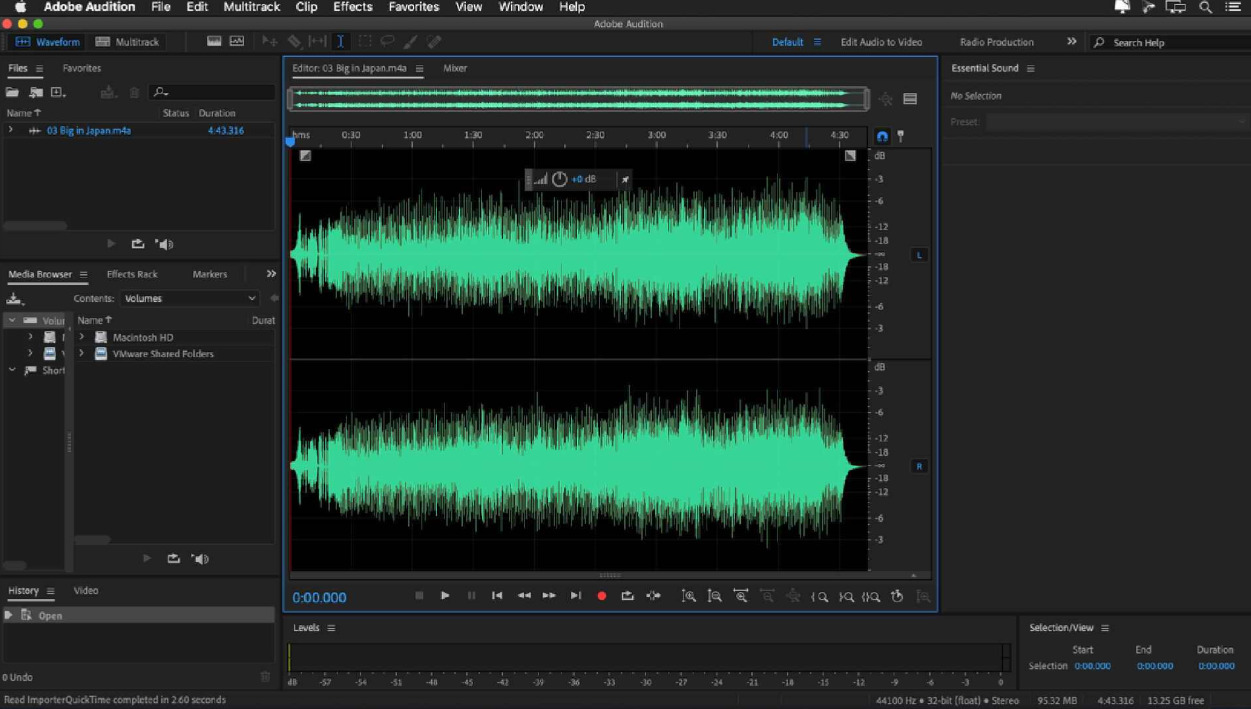Open the Video tab beside History
This screenshot has width=1251, height=709.
86,591
